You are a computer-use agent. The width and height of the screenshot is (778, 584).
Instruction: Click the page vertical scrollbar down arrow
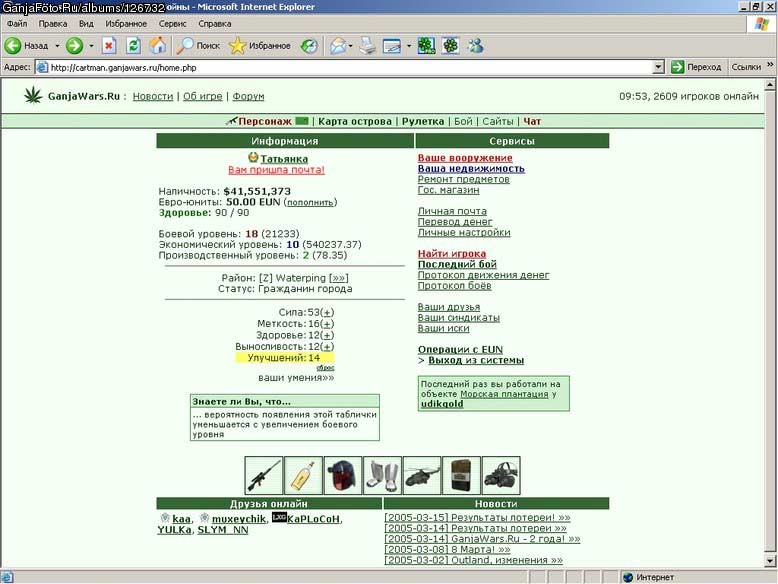pyautogui.click(x=770, y=561)
